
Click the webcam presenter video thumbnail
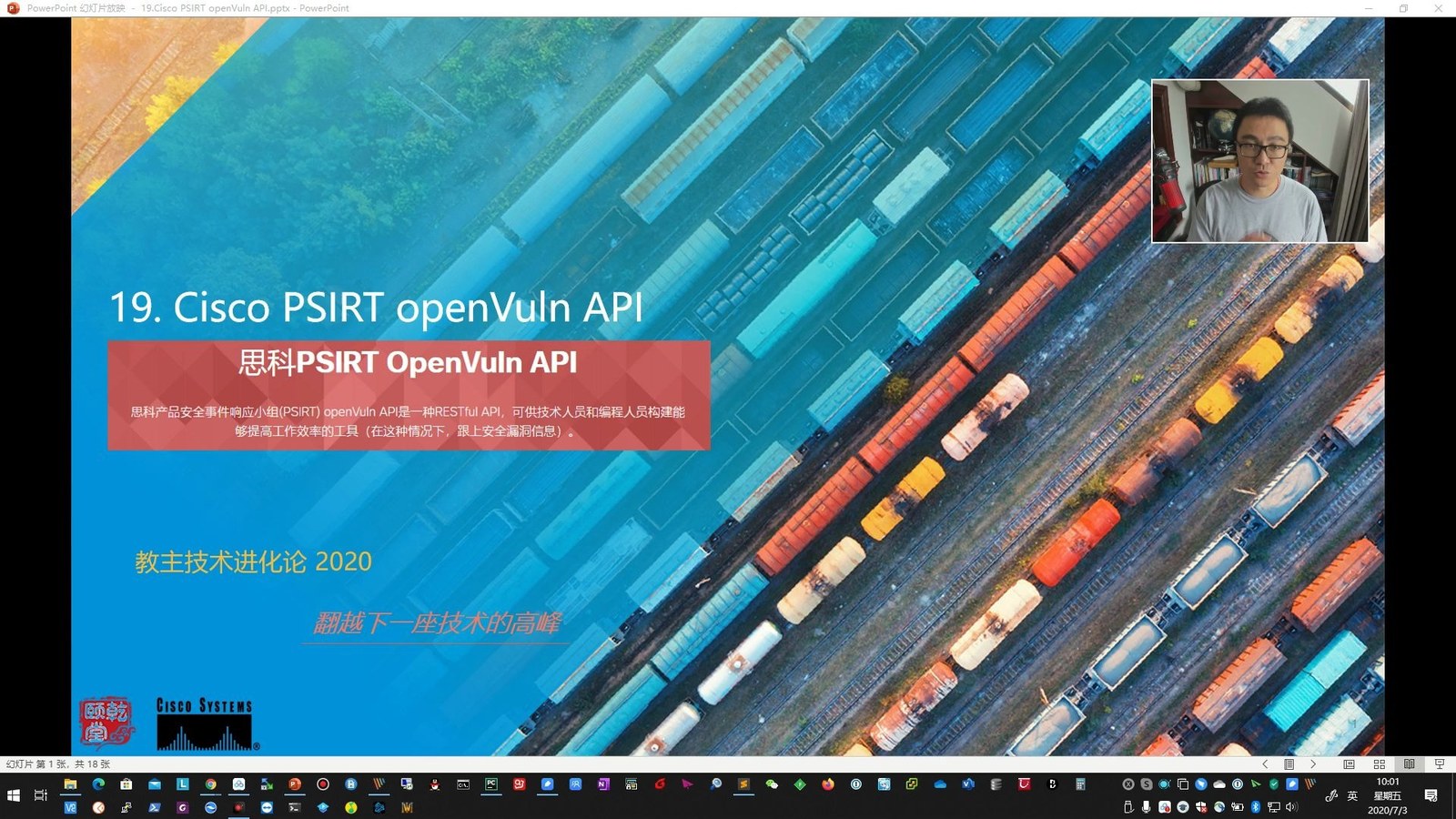[1259, 161]
